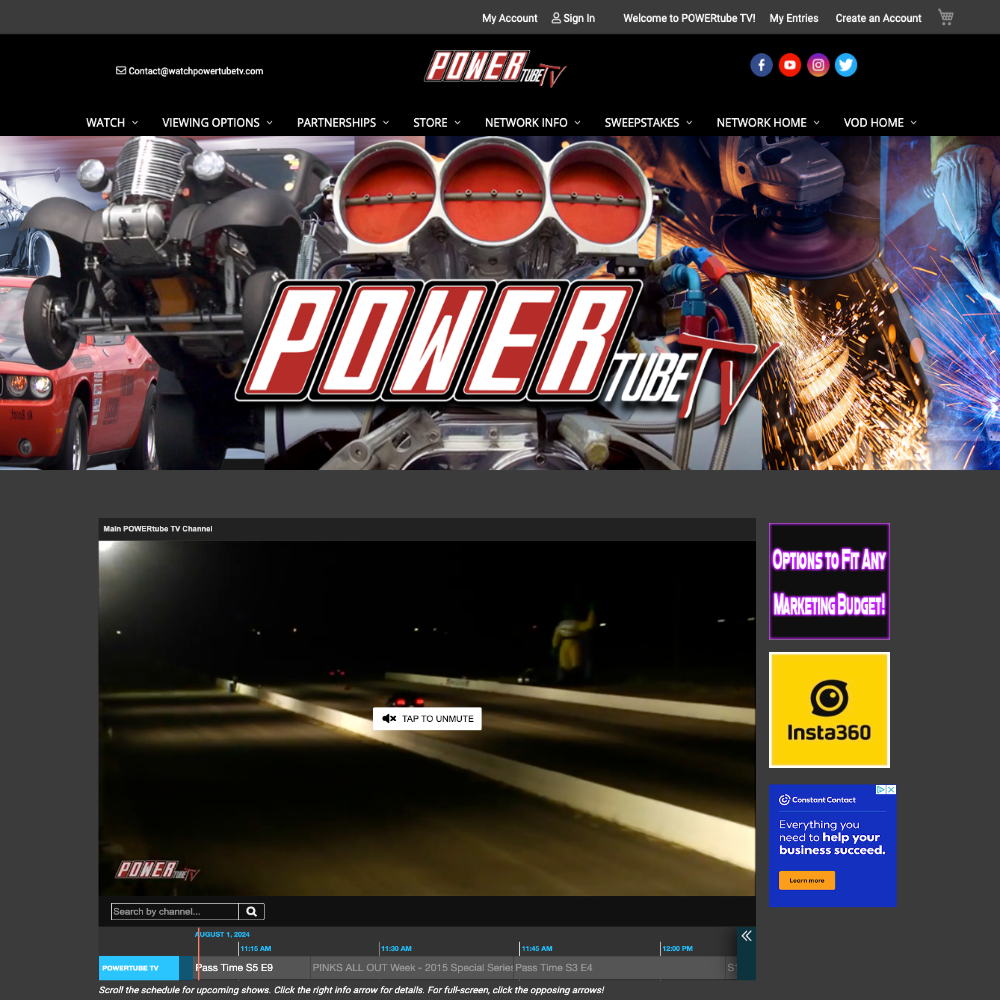The width and height of the screenshot is (1000, 1000).
Task: Open the Twitter social icon
Action: [846, 65]
